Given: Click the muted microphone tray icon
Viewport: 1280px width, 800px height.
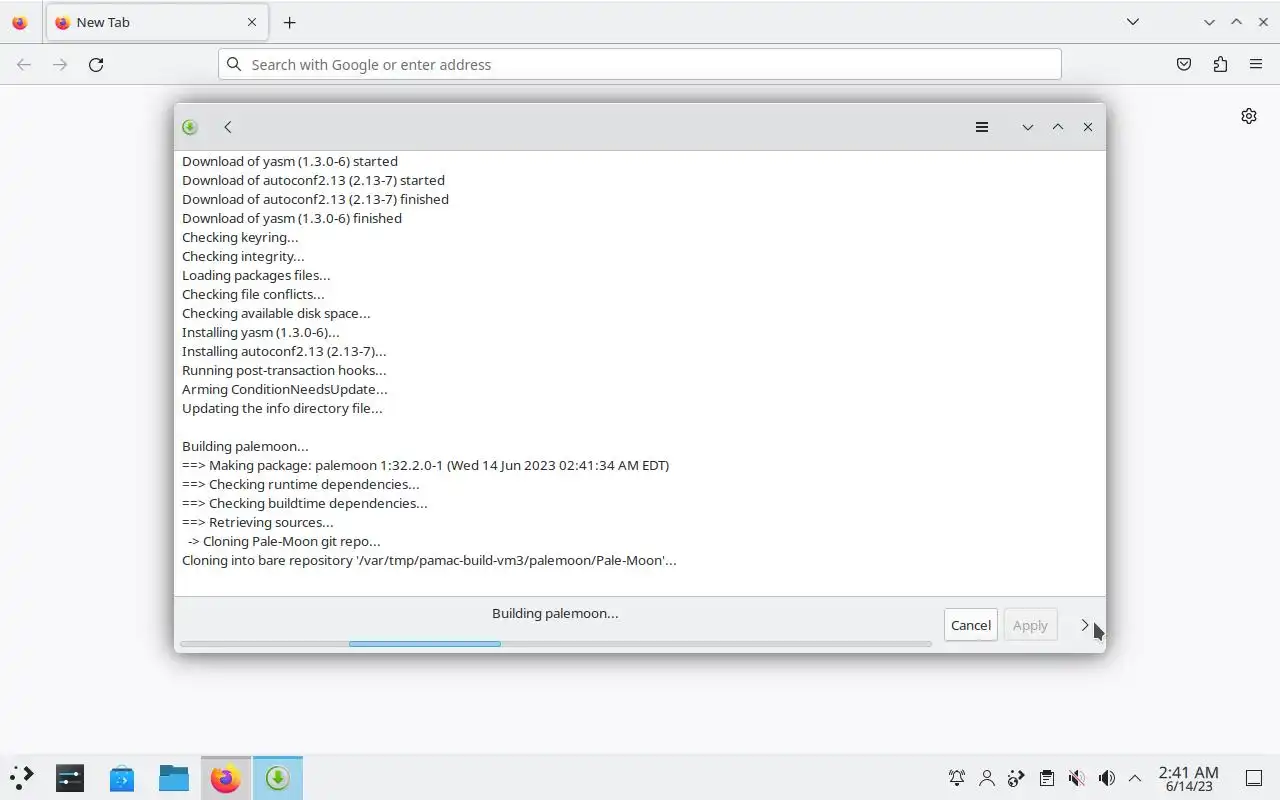Looking at the screenshot, I should pos(1077,778).
